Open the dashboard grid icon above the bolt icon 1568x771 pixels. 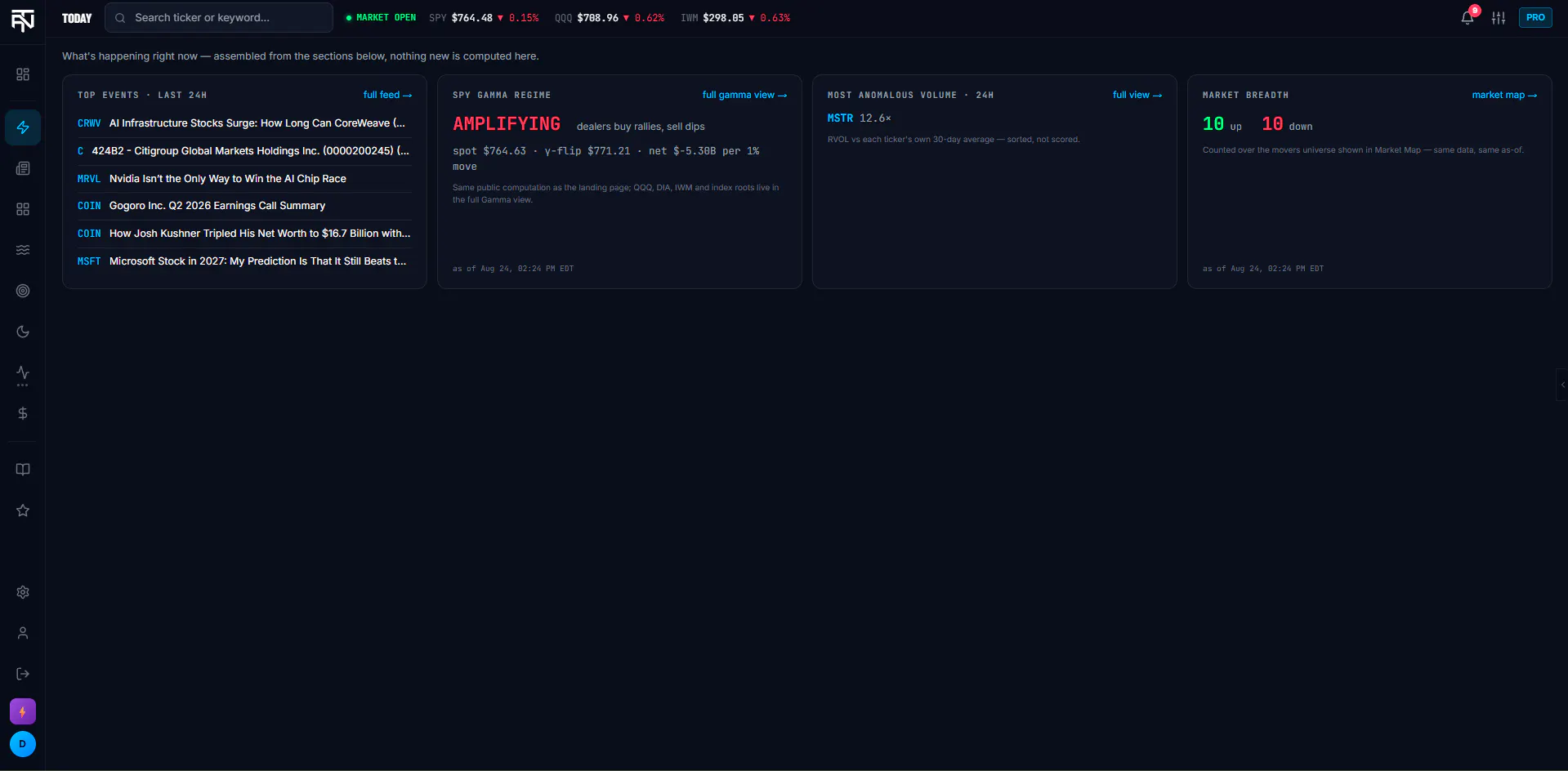pyautogui.click(x=23, y=74)
